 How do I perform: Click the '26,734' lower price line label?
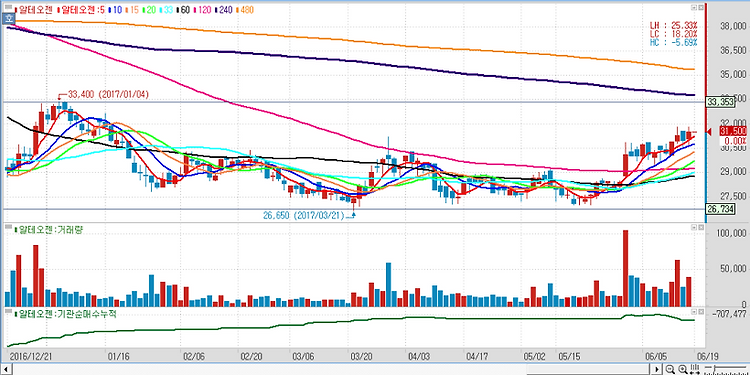pyautogui.click(x=720, y=209)
